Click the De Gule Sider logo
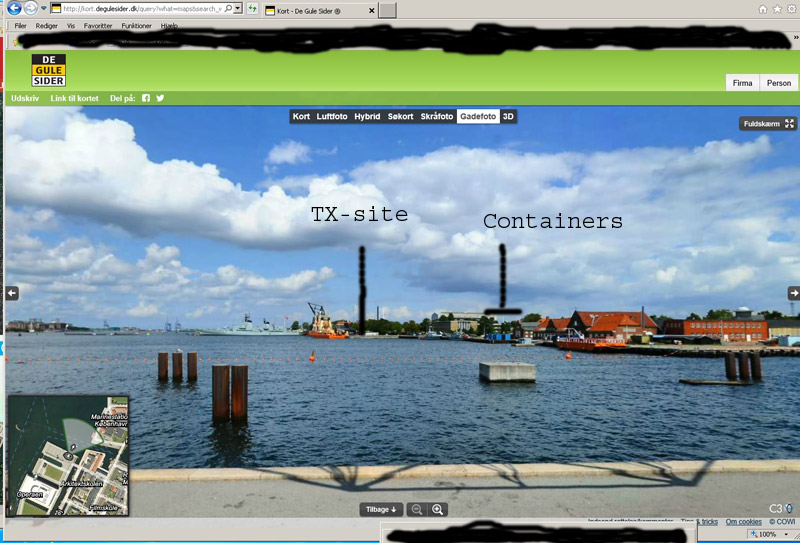This screenshot has width=800, height=543. point(49,70)
